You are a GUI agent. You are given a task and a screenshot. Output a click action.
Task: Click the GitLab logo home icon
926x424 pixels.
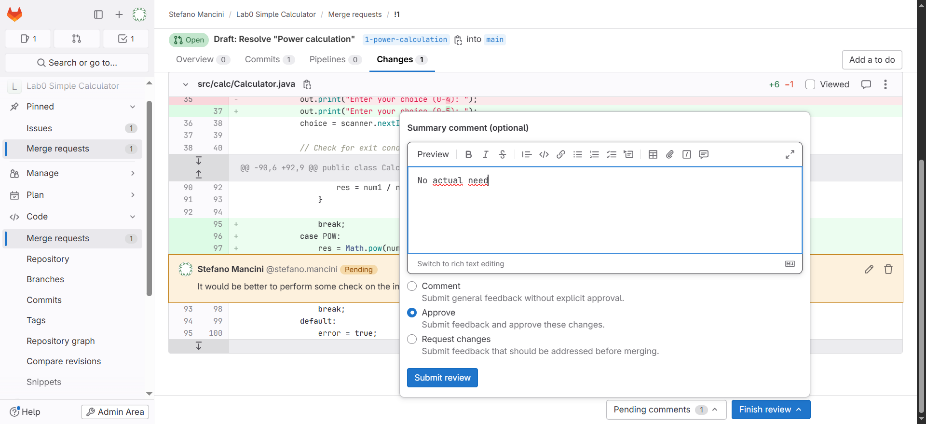tap(18, 14)
